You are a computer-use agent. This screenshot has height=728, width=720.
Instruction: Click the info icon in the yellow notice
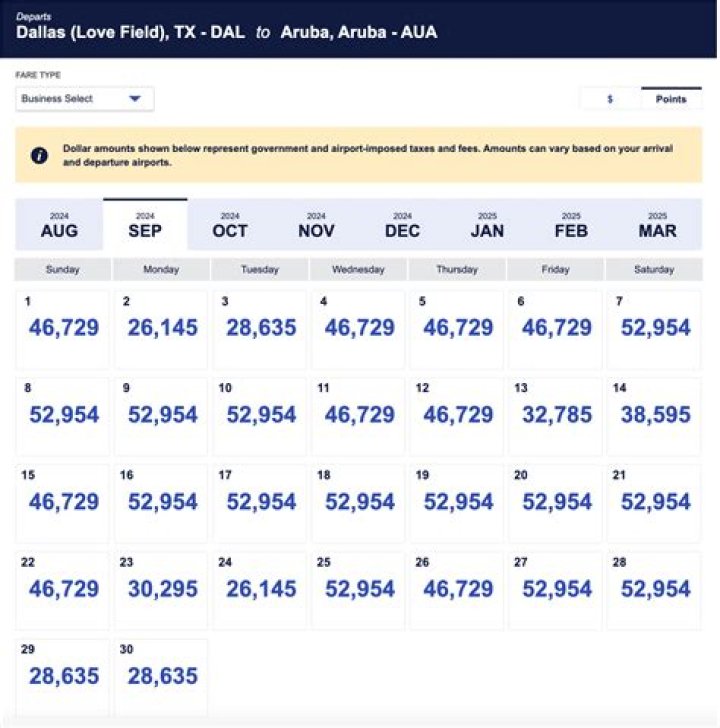tap(39, 155)
